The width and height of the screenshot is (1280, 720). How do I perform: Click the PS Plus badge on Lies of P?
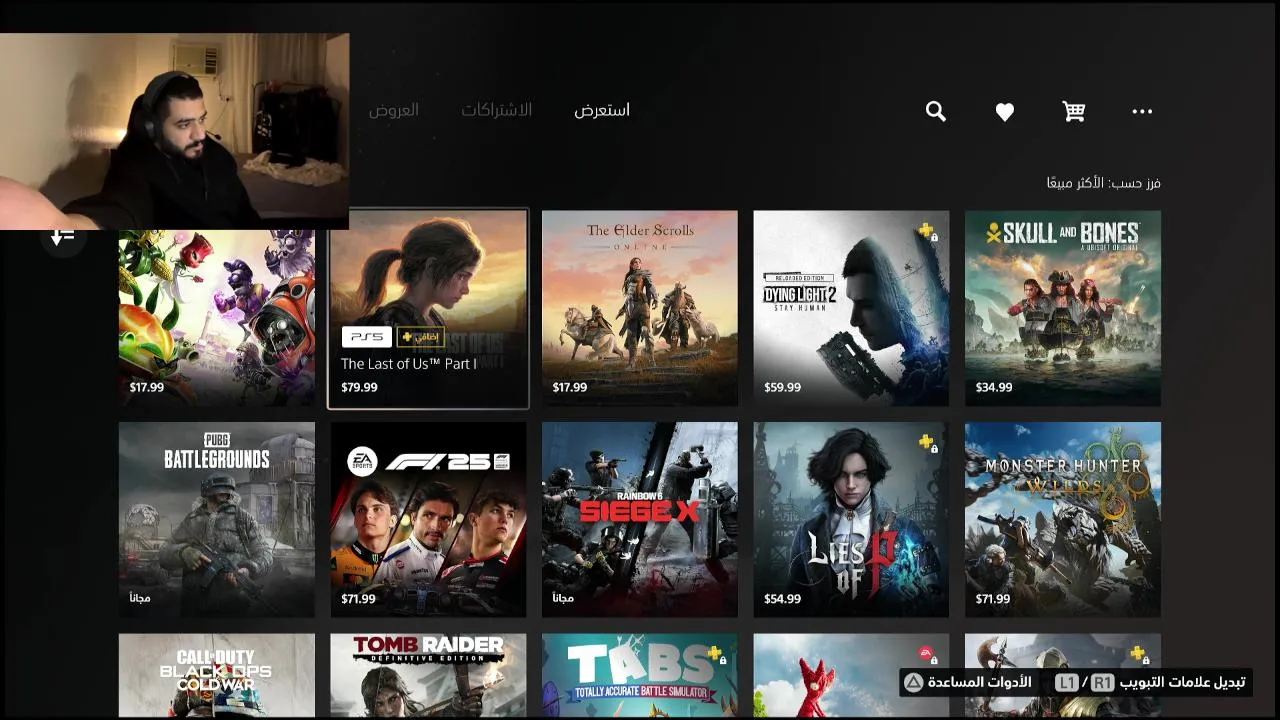(x=928, y=443)
